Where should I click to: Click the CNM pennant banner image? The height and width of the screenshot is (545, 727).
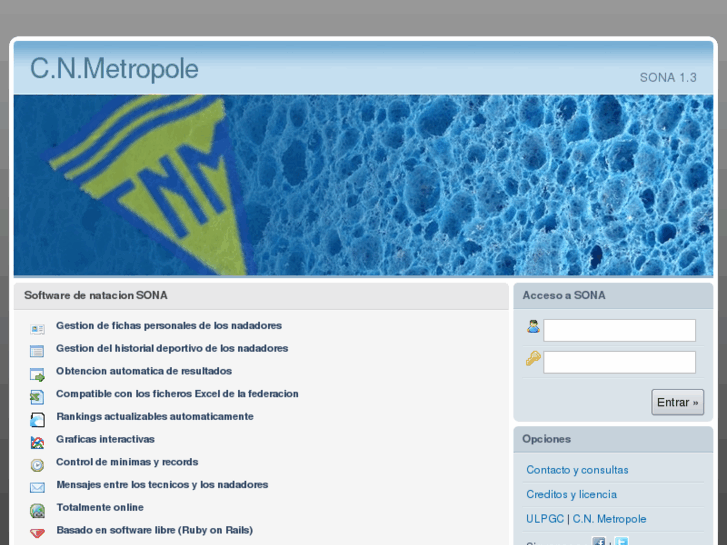coord(364,185)
